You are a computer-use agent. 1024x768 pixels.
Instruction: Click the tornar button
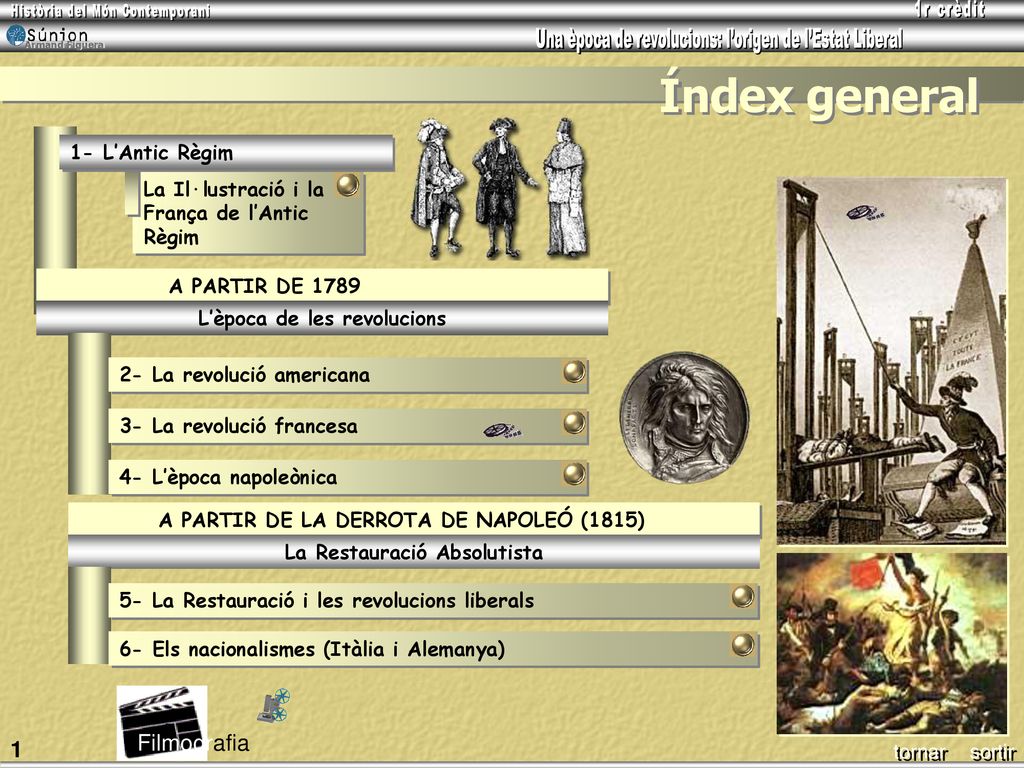tap(921, 753)
